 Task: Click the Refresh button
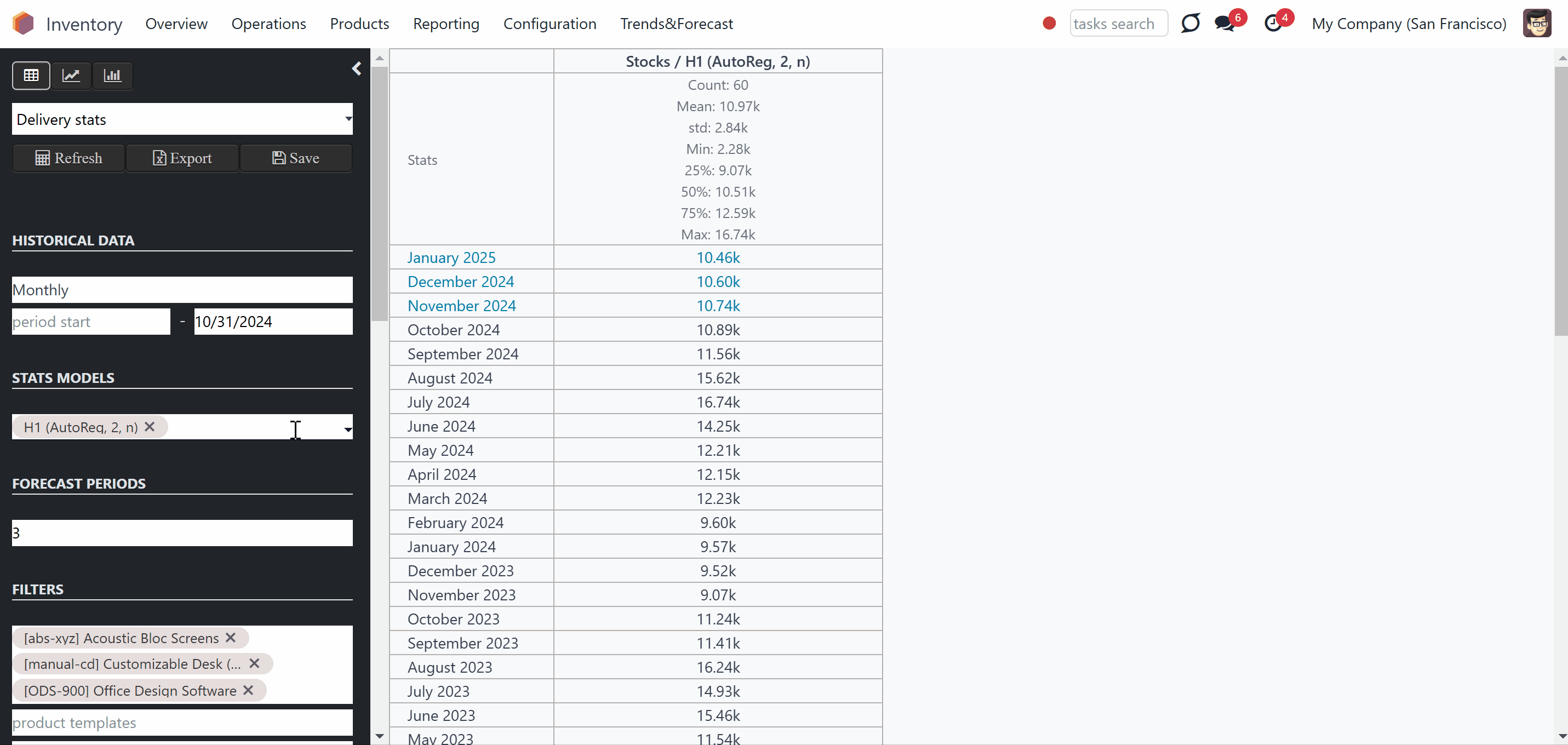68,158
